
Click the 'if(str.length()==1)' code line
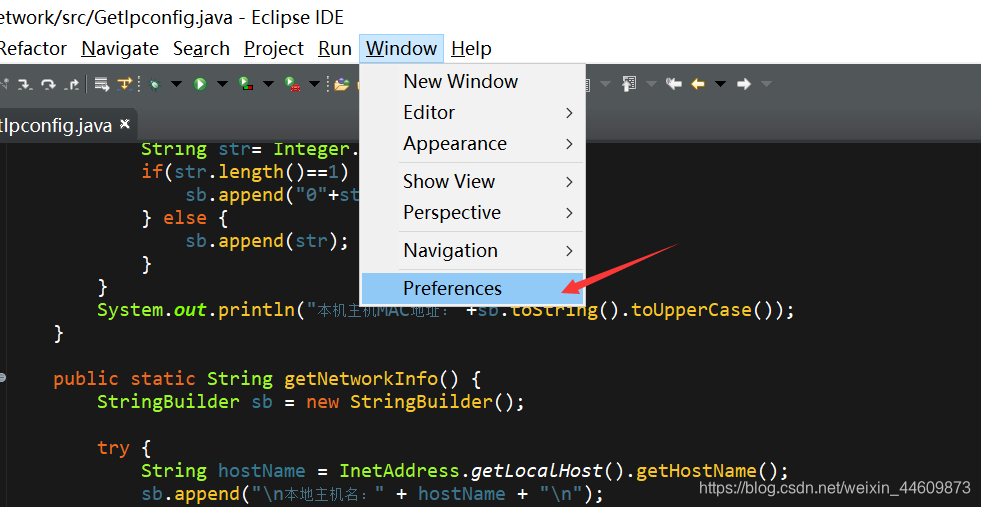(x=245, y=172)
